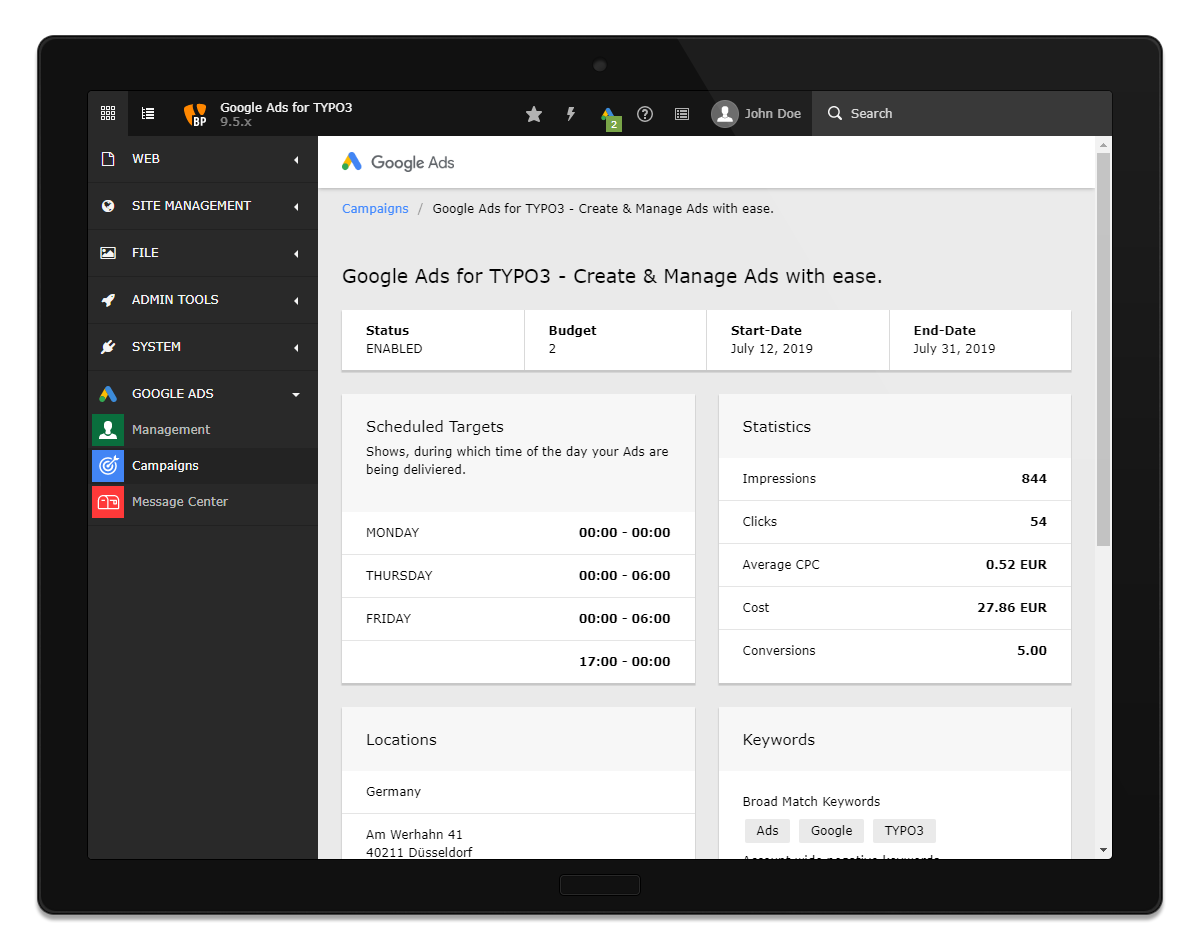Click the 17:00 - 00:00 time range

click(x=625, y=662)
